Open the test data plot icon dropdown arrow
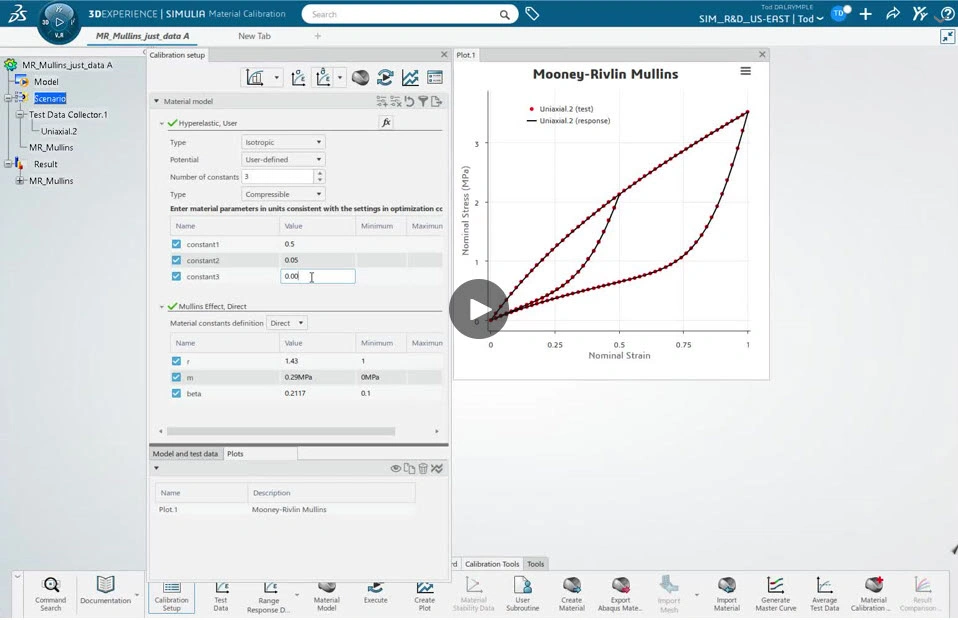 [x=277, y=78]
